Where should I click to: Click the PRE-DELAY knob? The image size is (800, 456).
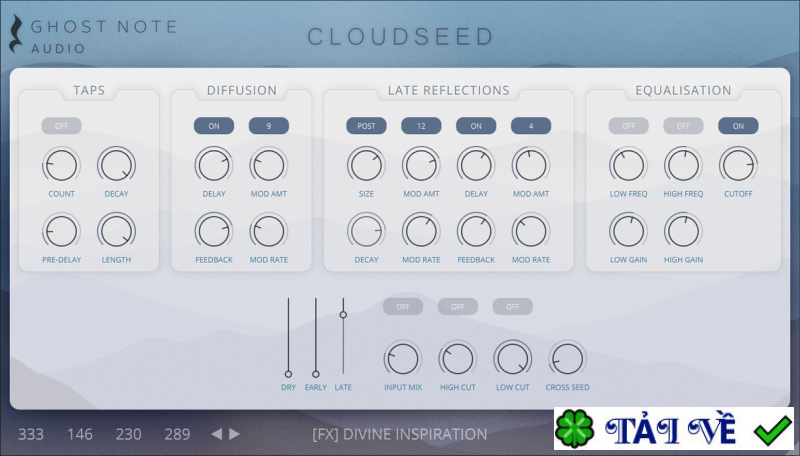click(61, 231)
